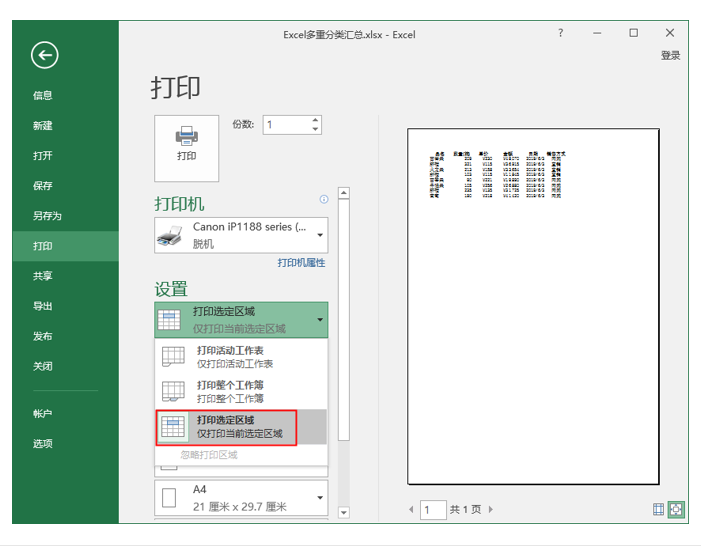Open the Printer Properties link
Viewport: 701px width, 546px height.
[x=301, y=262]
